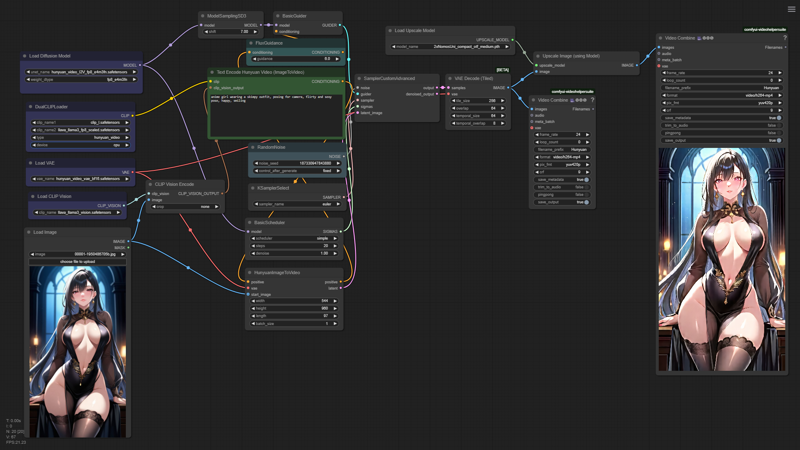Open the unet_name selector in Load Diffusion Model
This screenshot has width=800, height=450.
(80, 72)
